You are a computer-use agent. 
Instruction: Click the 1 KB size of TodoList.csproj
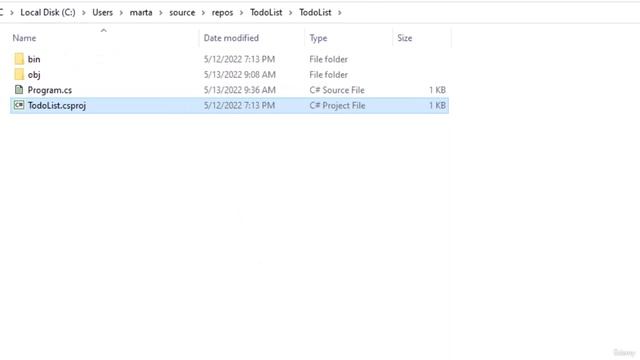point(437,106)
